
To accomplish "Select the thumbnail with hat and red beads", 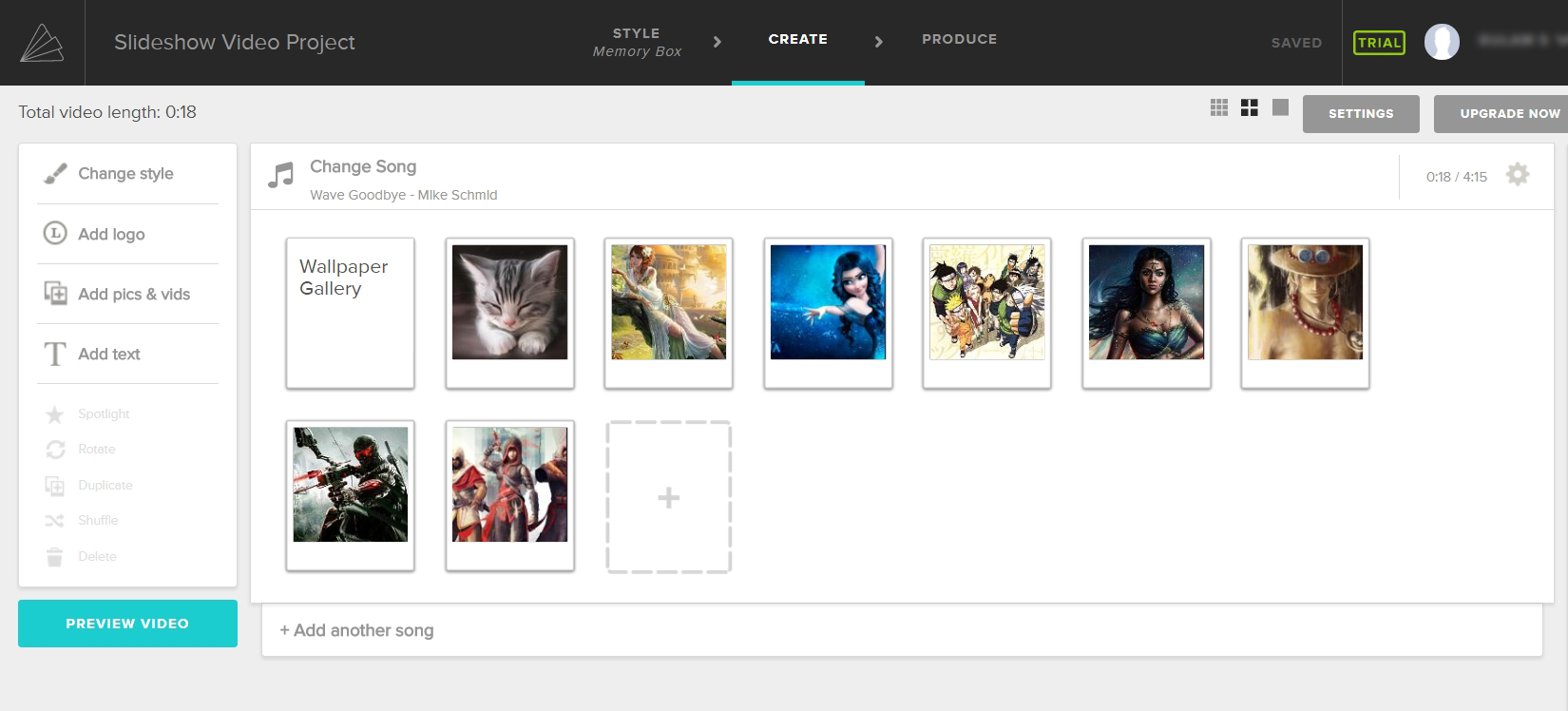I will click(x=1306, y=314).
